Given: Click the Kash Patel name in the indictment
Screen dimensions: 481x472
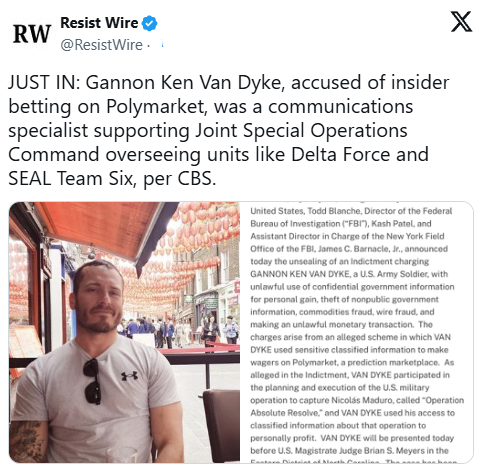Looking at the screenshot, I should [x=392, y=223].
